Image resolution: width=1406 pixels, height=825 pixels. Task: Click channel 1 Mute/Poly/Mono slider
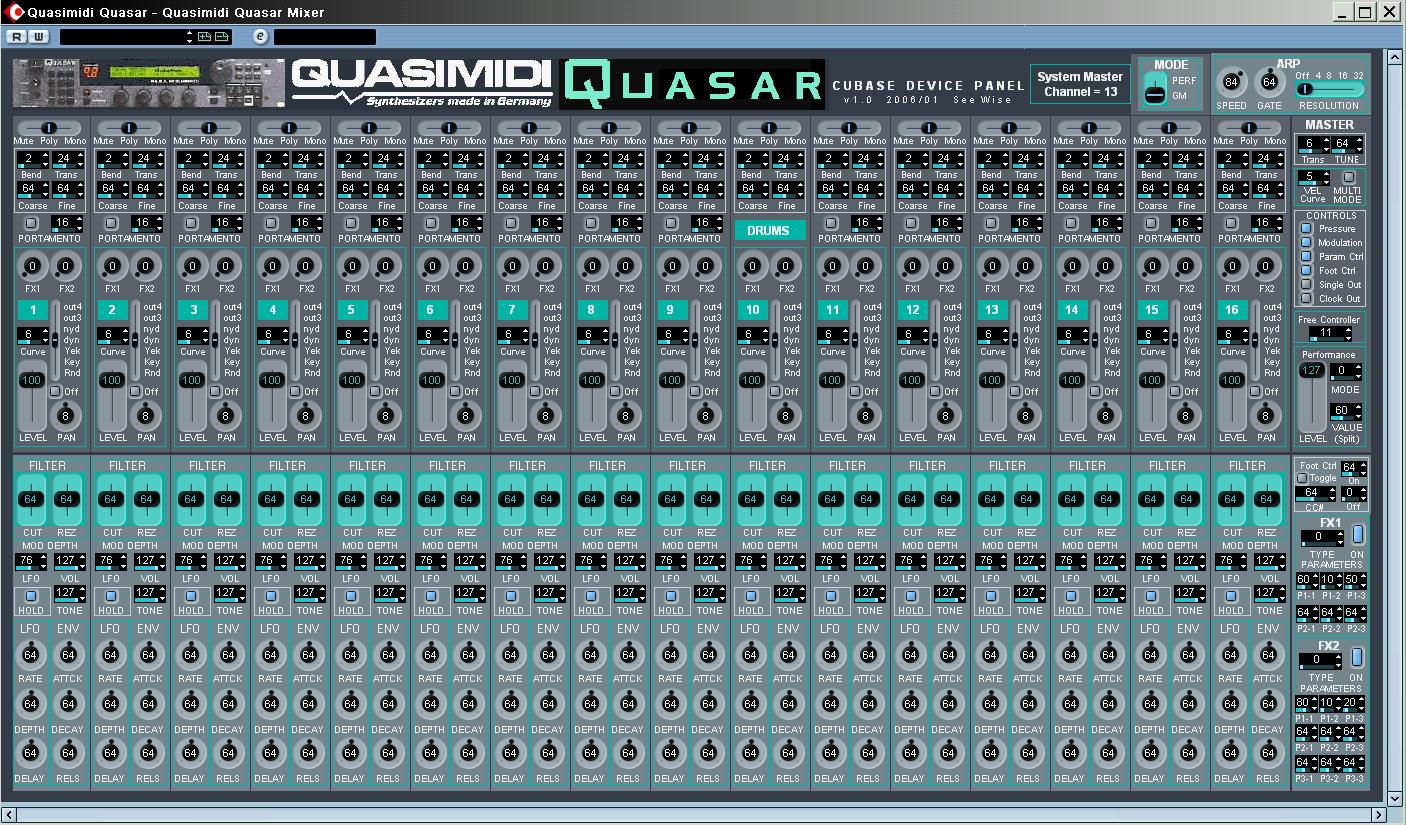pos(48,128)
